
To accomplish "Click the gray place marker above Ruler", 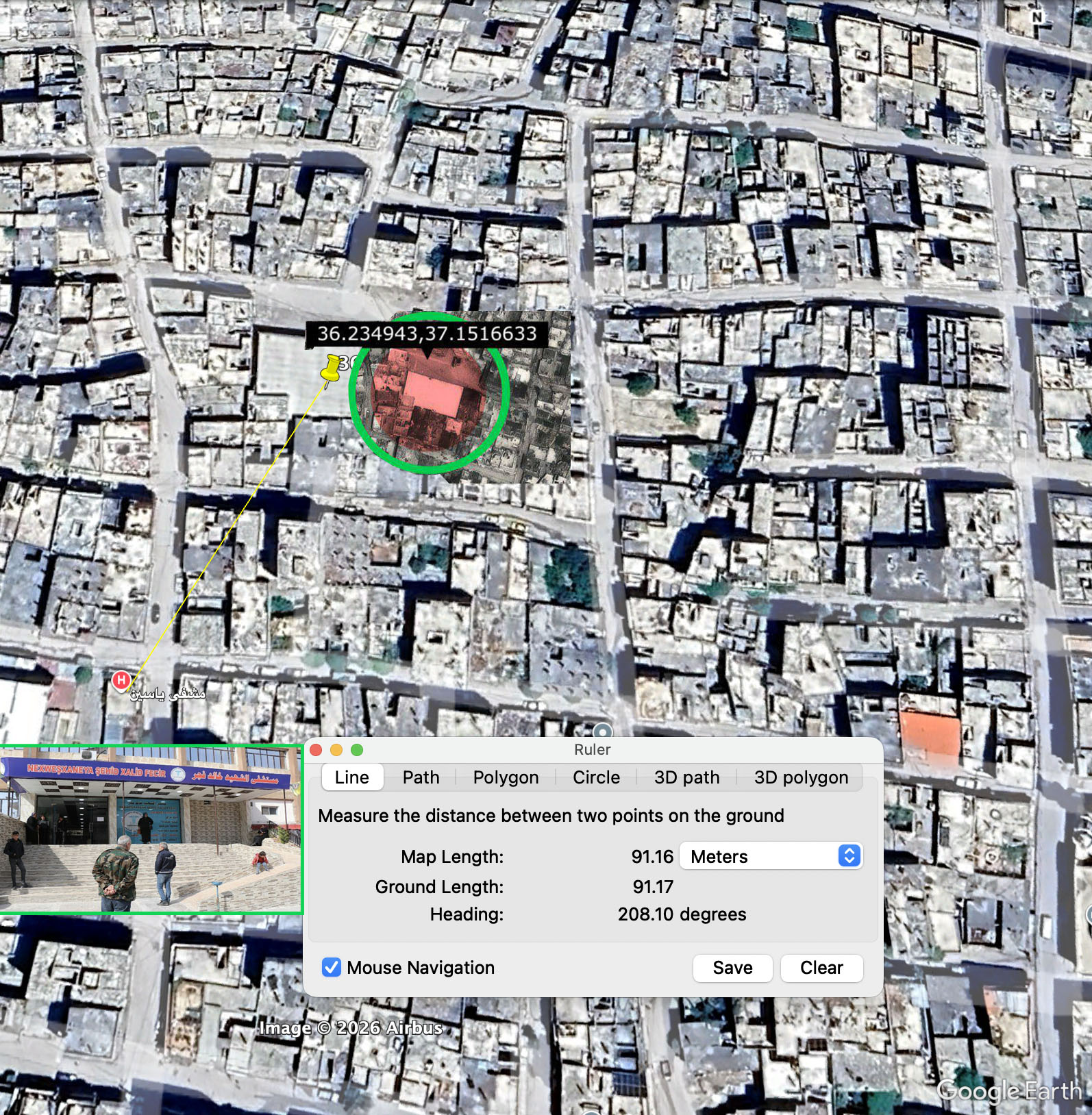I will (x=602, y=730).
